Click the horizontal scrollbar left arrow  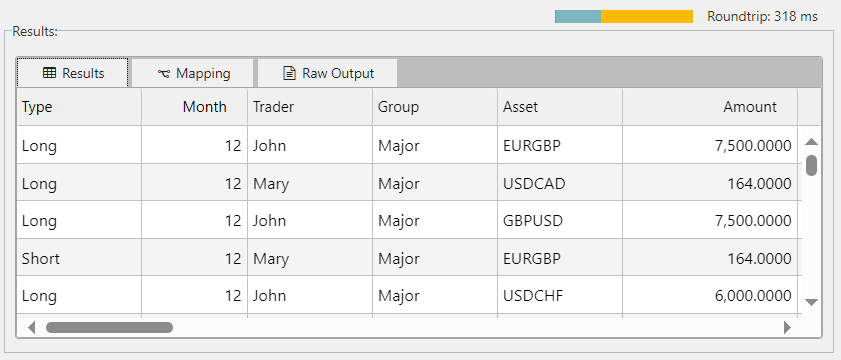coord(32,327)
